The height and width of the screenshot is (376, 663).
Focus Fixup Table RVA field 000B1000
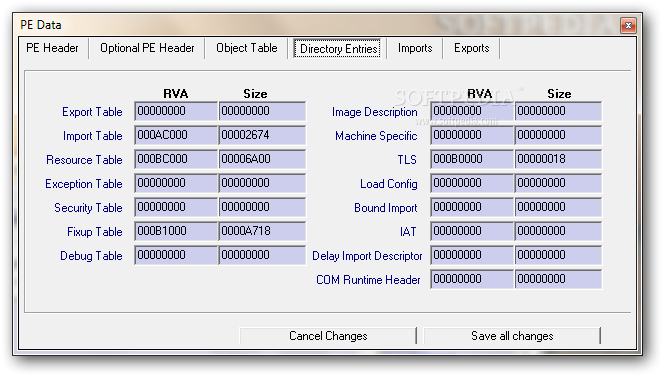(176, 231)
